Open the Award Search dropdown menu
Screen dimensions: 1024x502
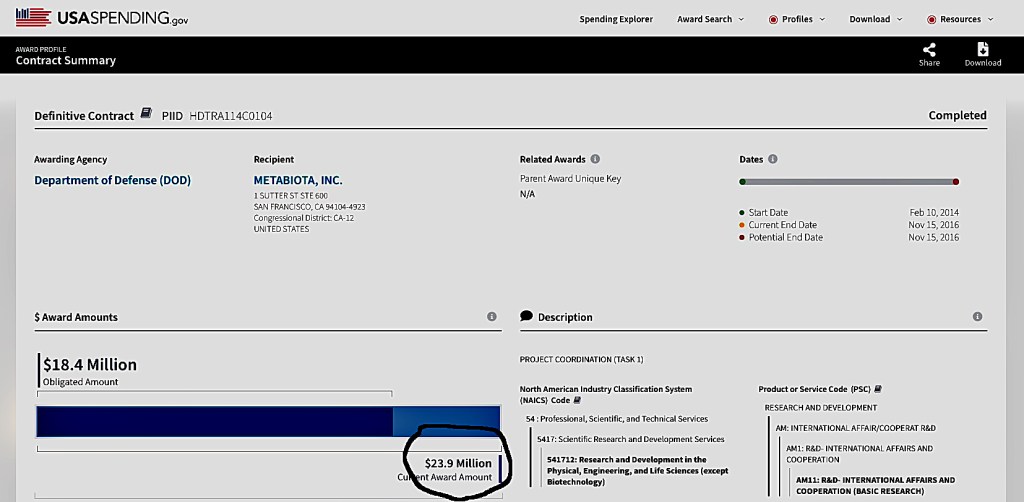tap(710, 19)
